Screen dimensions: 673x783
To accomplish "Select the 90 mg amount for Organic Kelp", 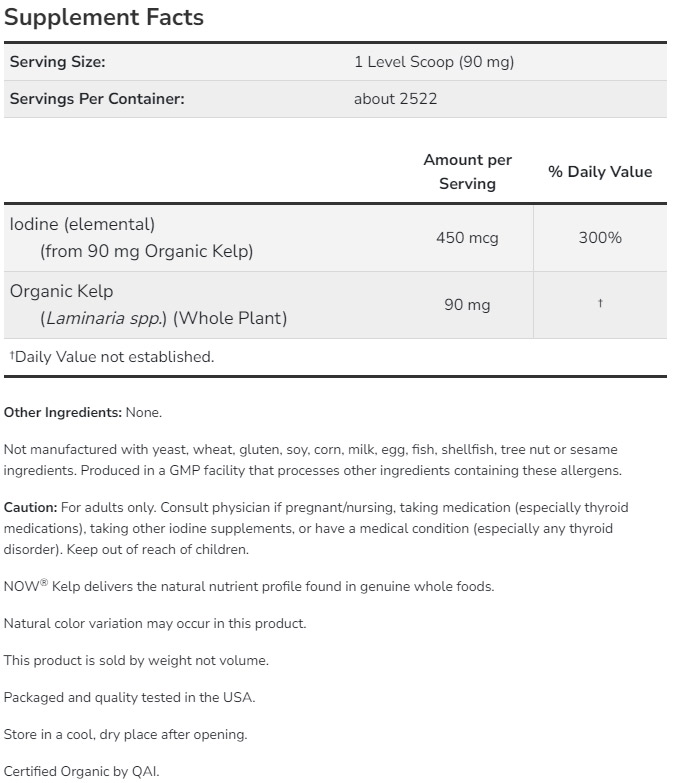I will pos(467,305).
